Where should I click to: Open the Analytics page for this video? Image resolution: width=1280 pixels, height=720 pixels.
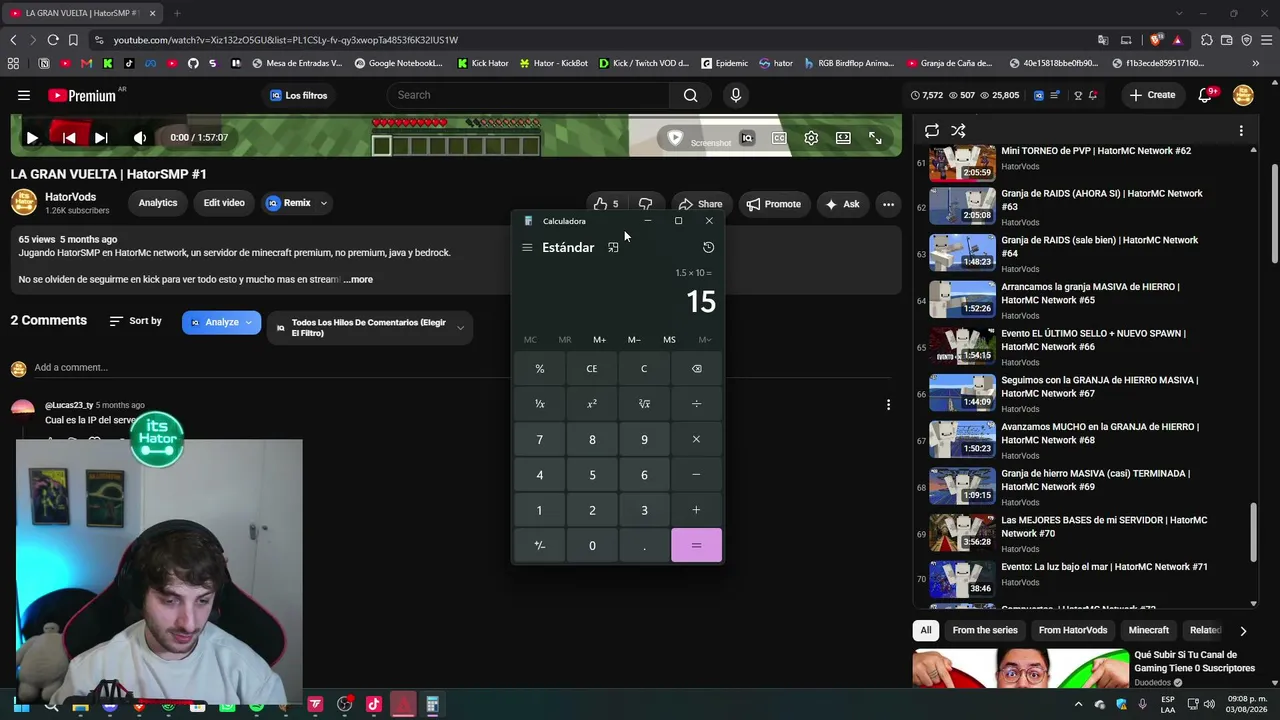[158, 203]
